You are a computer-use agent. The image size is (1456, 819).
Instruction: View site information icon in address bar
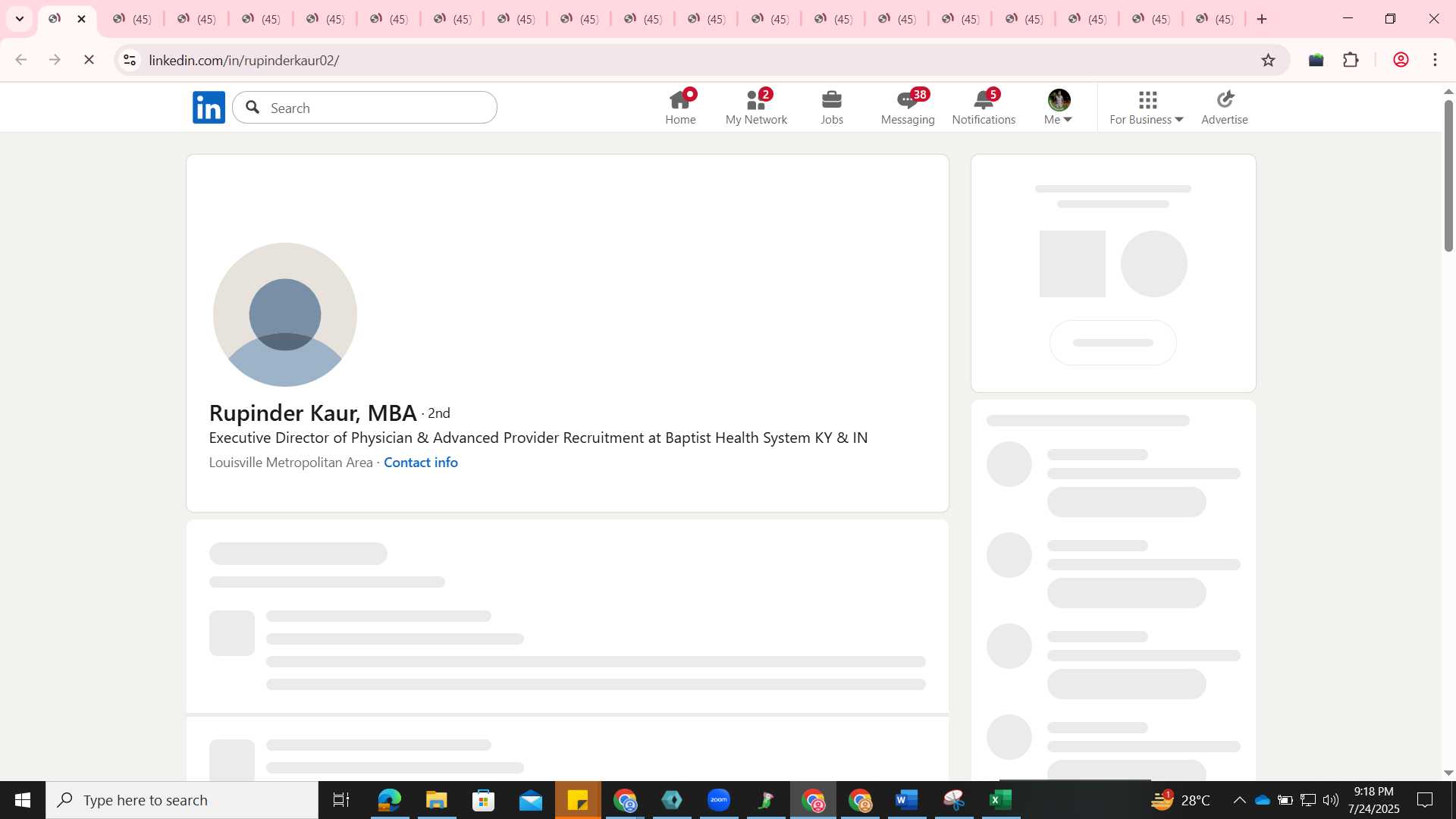(x=130, y=60)
